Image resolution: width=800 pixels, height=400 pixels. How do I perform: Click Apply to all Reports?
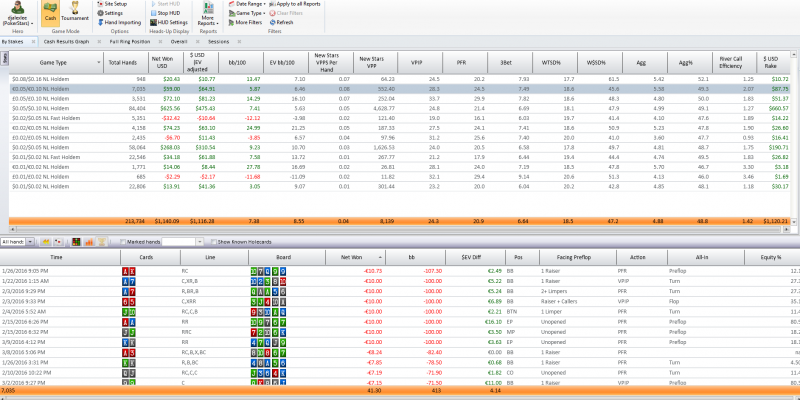(294, 4)
